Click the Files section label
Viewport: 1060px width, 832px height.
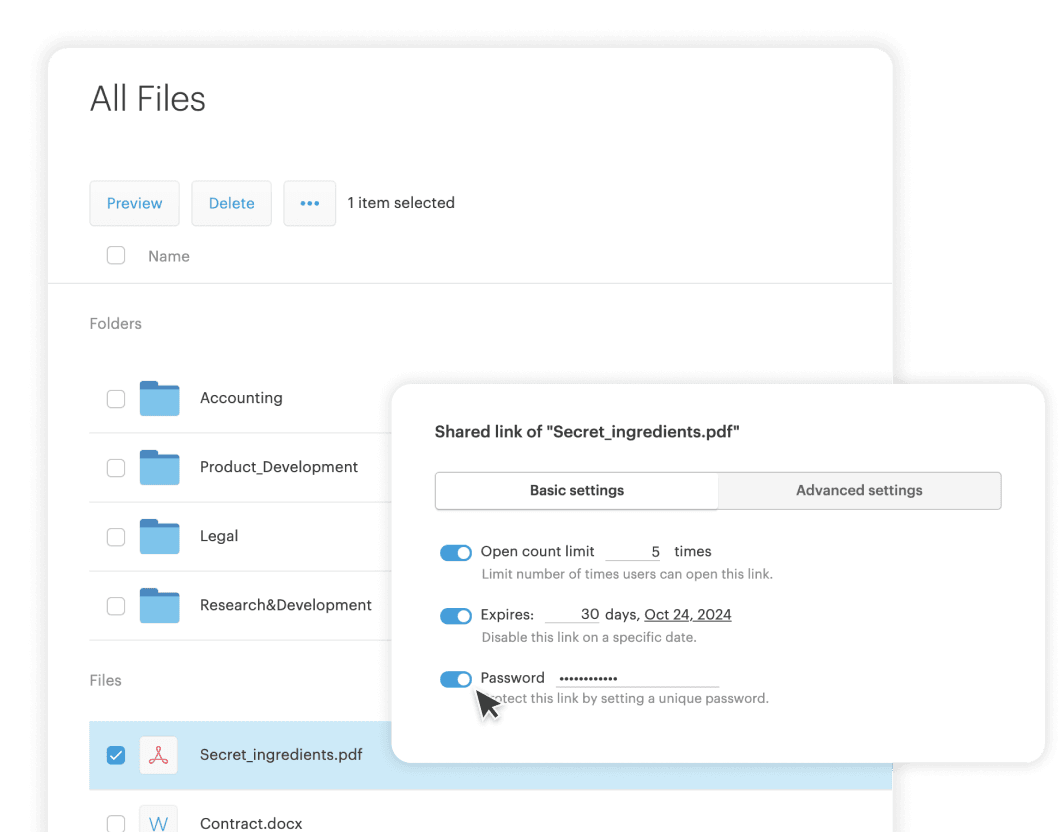tap(105, 681)
